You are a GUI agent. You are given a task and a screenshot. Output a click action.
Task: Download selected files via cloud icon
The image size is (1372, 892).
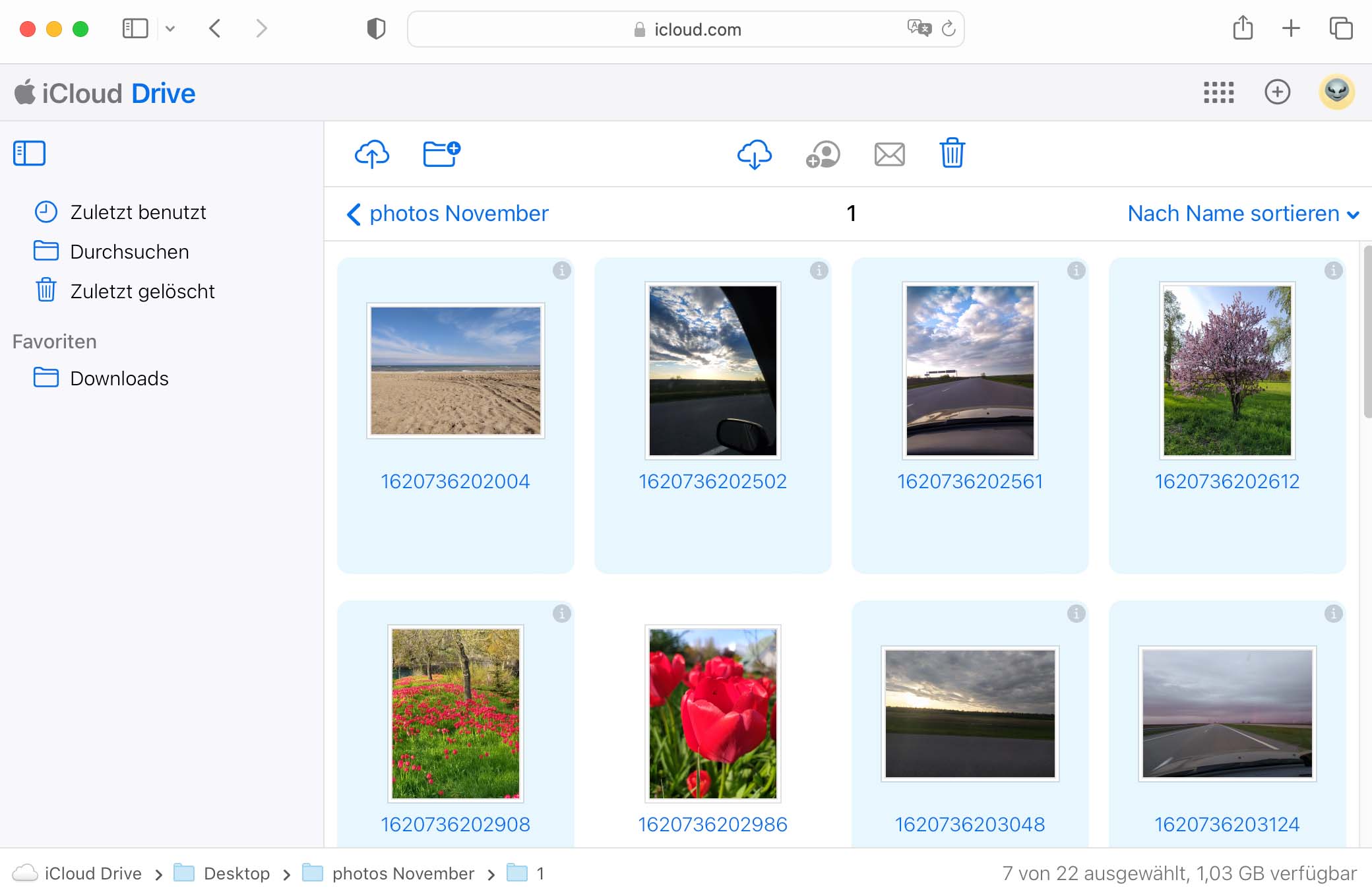pyautogui.click(x=754, y=154)
